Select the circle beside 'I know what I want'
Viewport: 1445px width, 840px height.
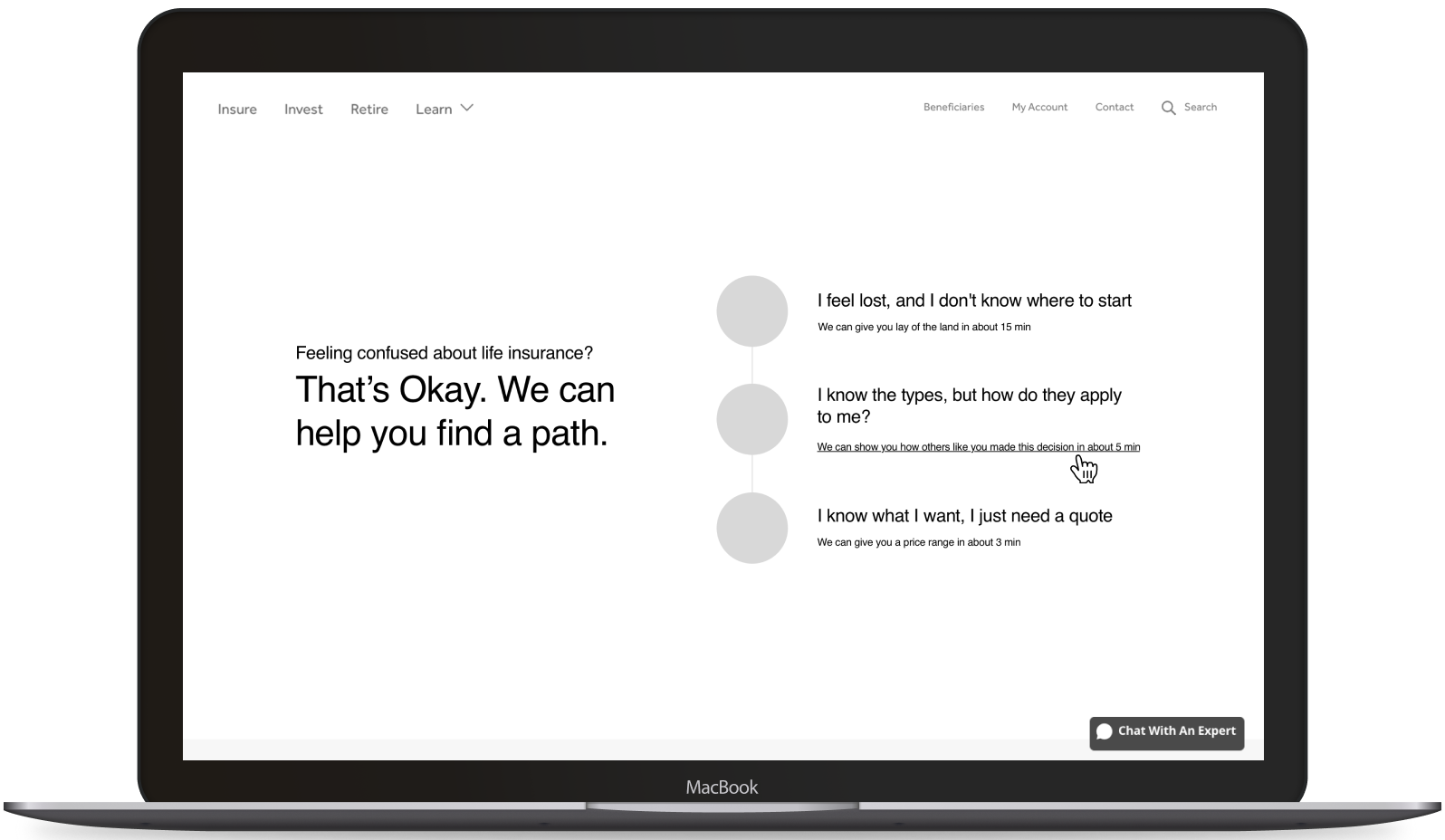(x=751, y=528)
